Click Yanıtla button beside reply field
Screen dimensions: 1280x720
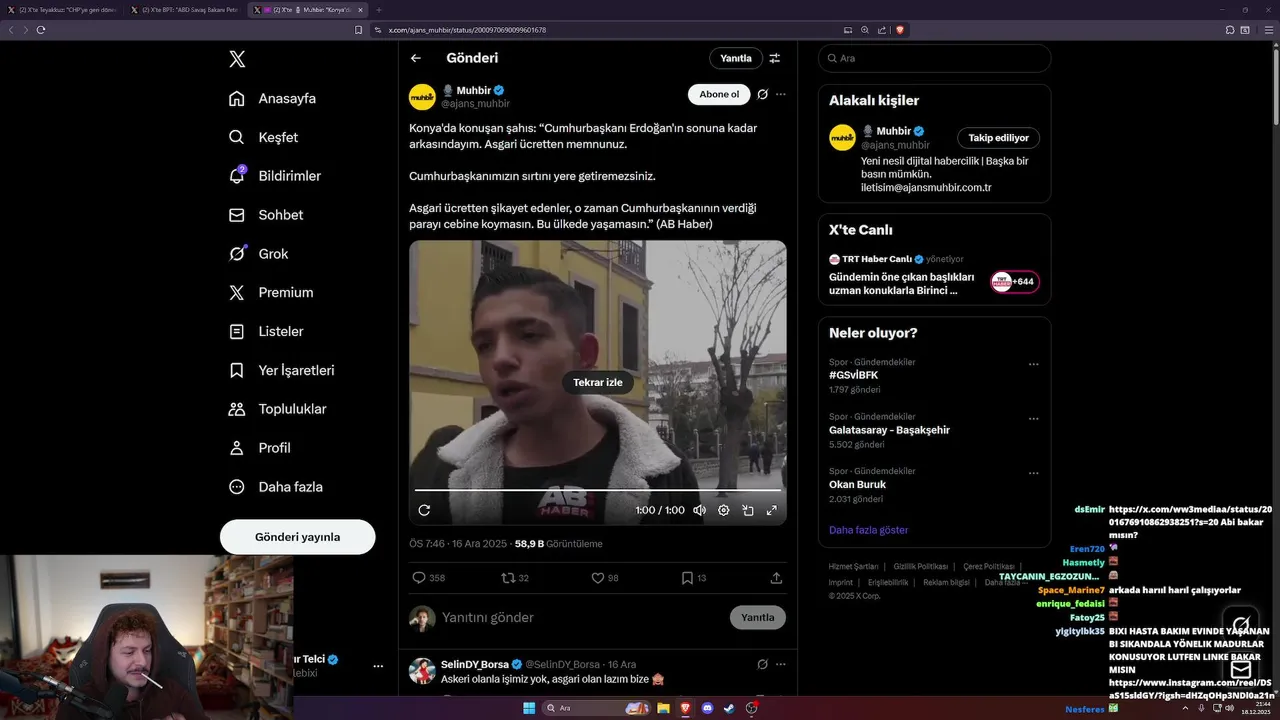tap(758, 617)
